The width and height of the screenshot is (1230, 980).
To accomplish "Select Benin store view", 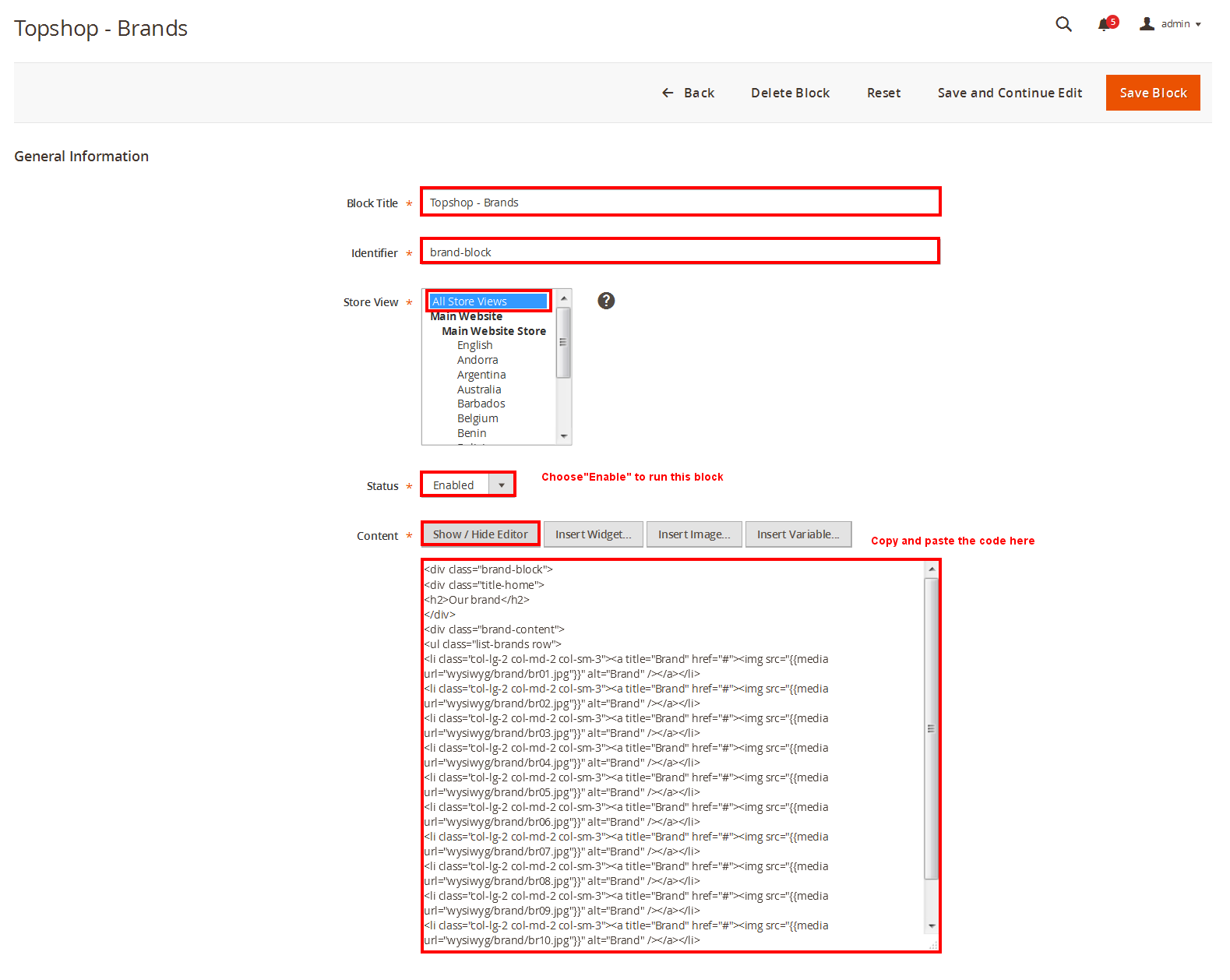I will [471, 433].
